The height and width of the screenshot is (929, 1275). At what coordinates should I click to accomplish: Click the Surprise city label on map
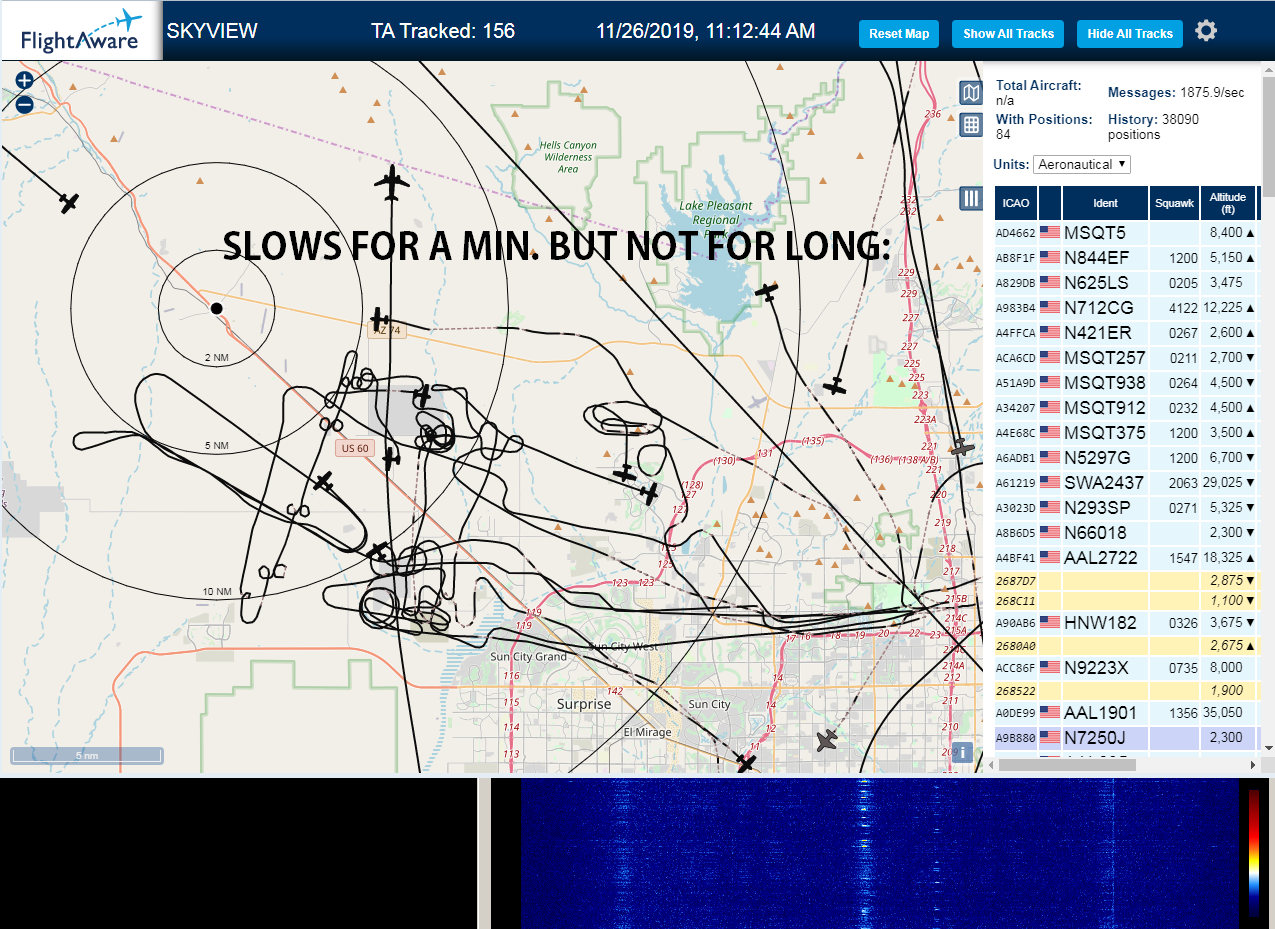click(584, 704)
